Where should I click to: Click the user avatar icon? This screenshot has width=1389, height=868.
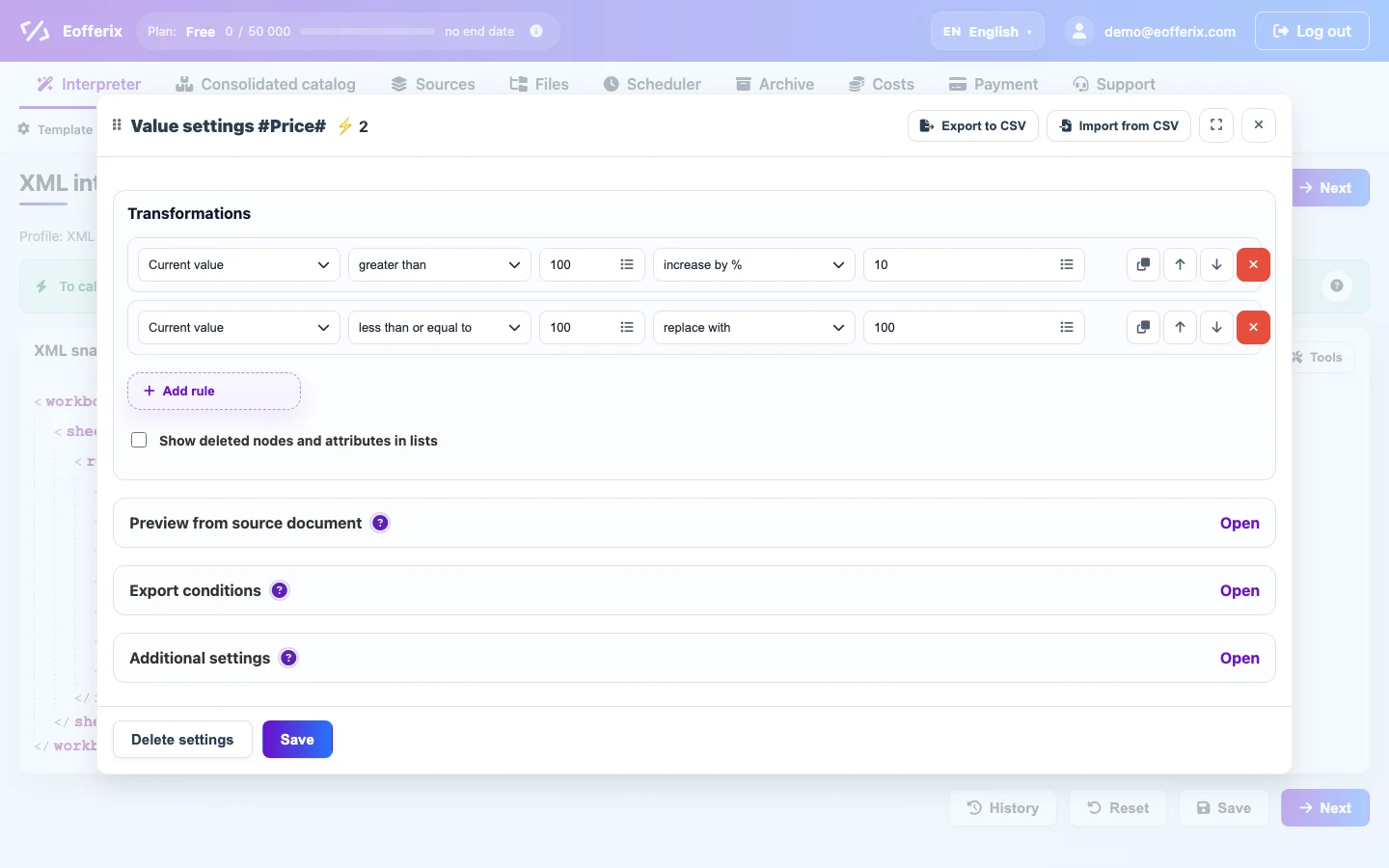pos(1079,31)
